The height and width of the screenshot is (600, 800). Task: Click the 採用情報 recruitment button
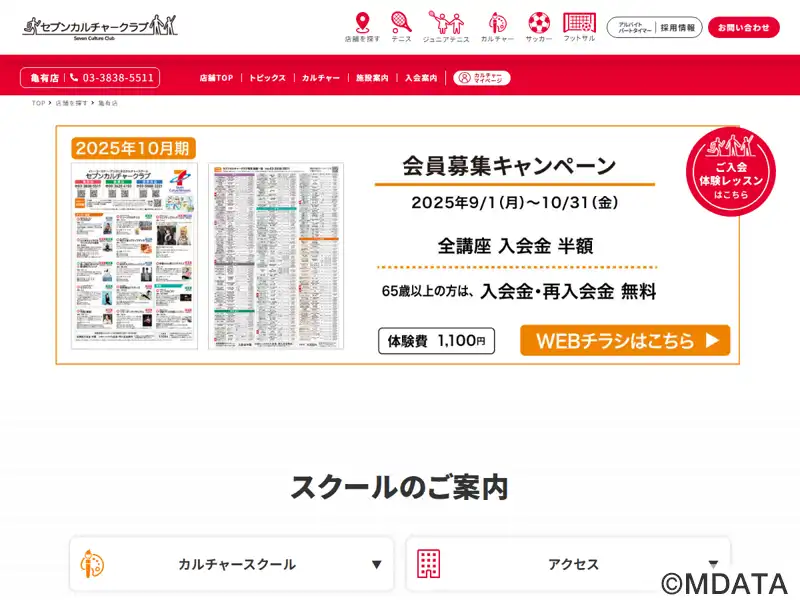655,28
